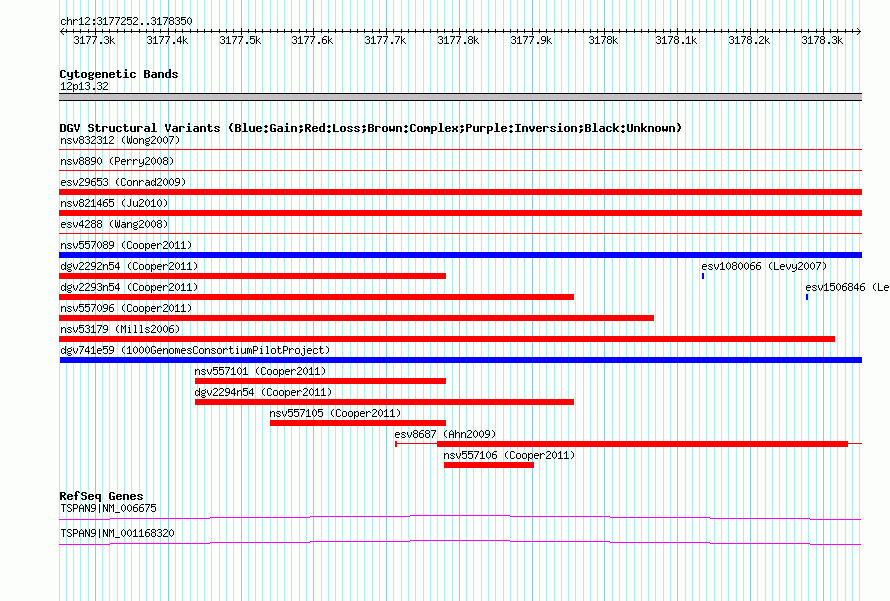Click the blue gain bar of dgv741e59
This screenshot has width=890, height=601.
coord(460,360)
